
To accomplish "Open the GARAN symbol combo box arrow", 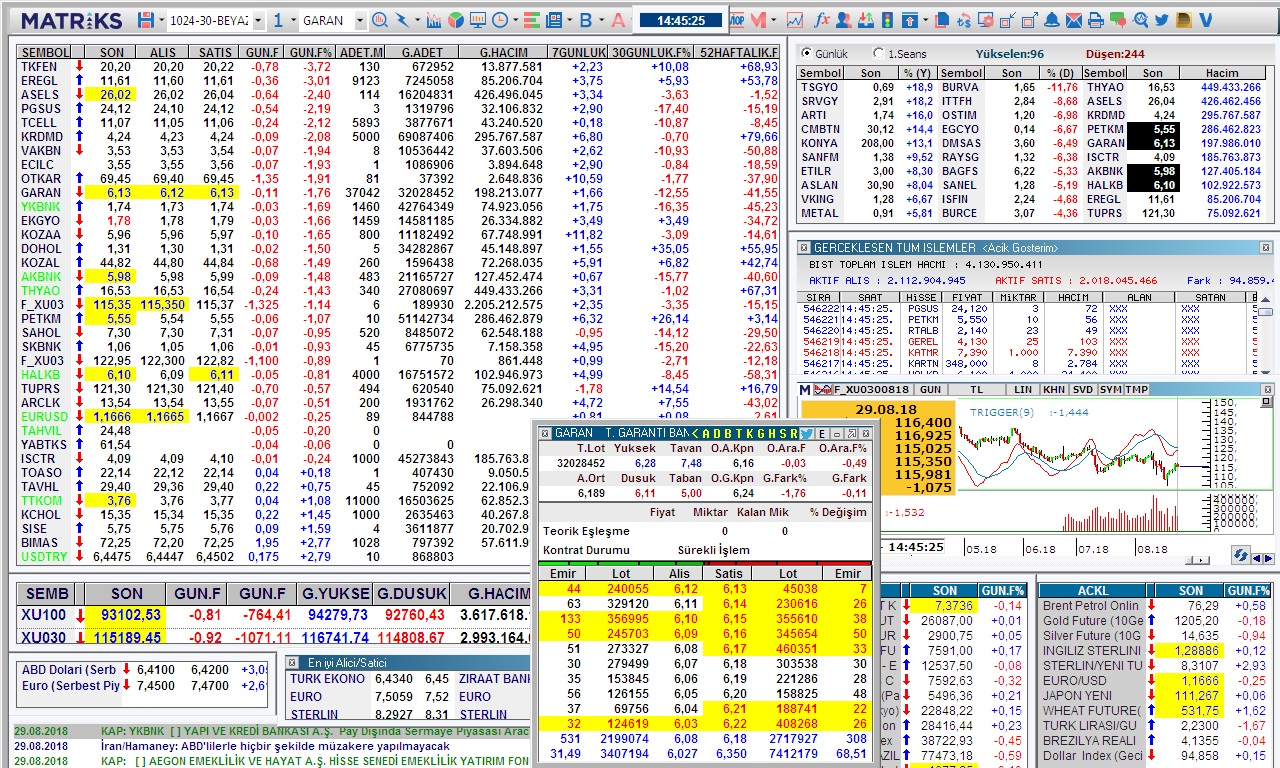I will click(360, 21).
